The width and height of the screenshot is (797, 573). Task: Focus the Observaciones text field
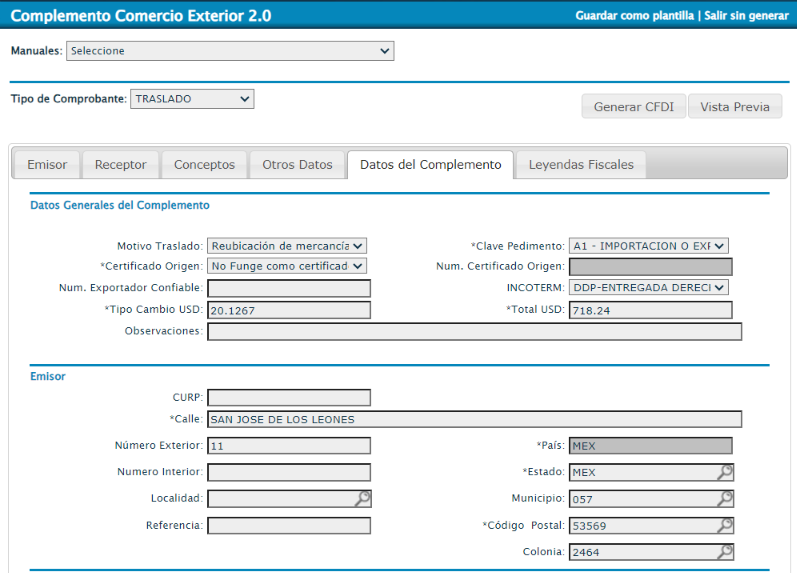pyautogui.click(x=475, y=331)
